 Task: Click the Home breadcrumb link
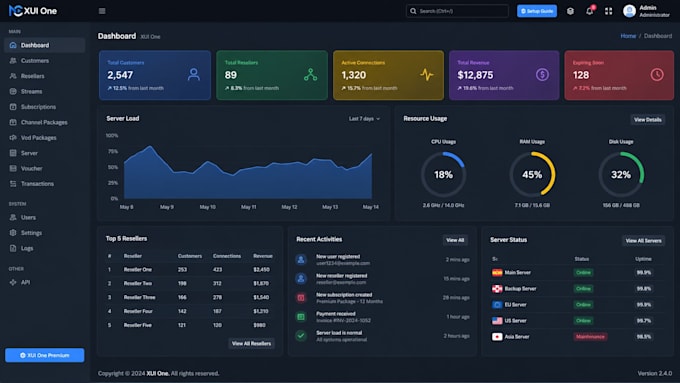point(628,36)
